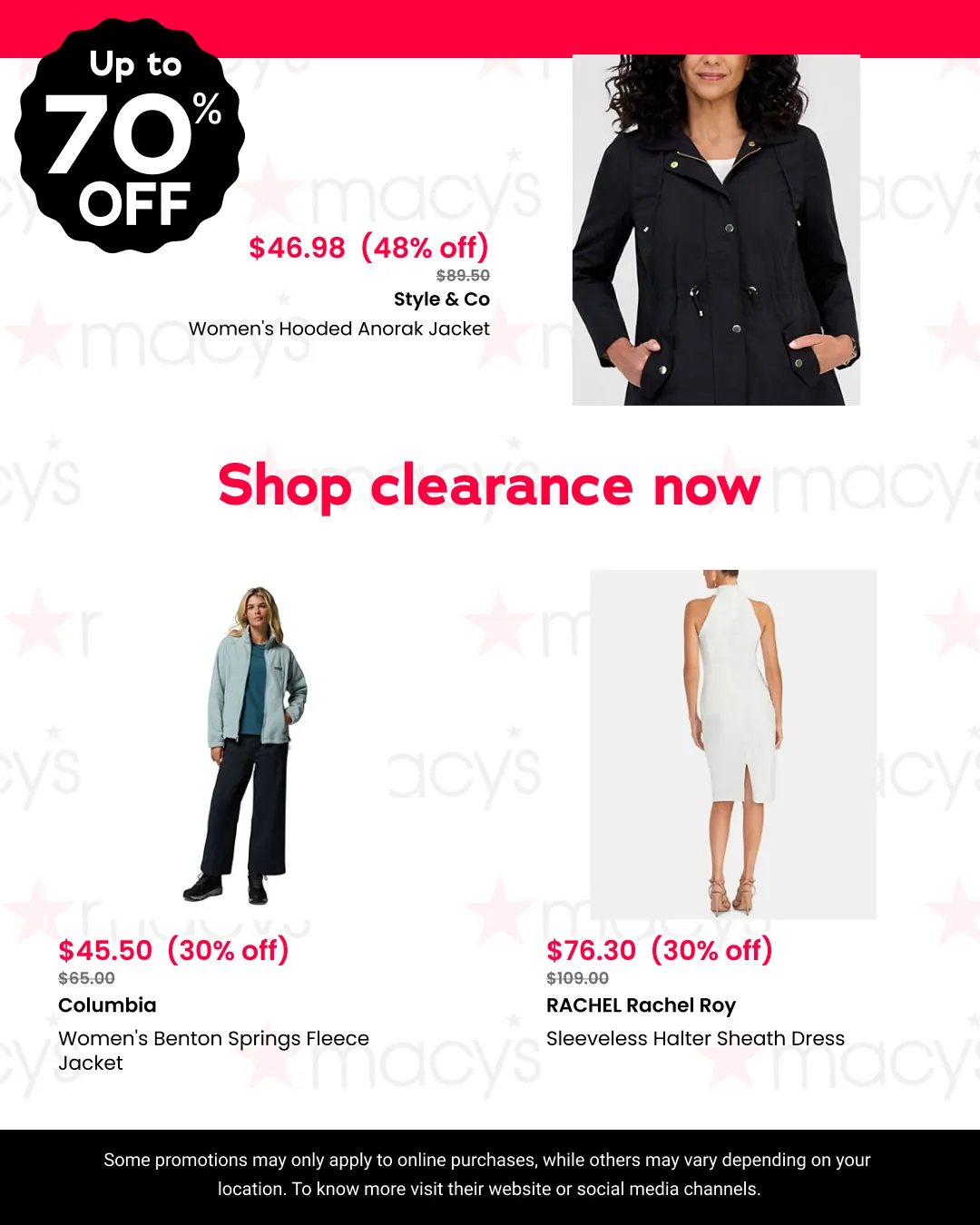Open Women's Benton Springs Fleece Jacket title
The image size is (980, 1225).
(x=213, y=1050)
